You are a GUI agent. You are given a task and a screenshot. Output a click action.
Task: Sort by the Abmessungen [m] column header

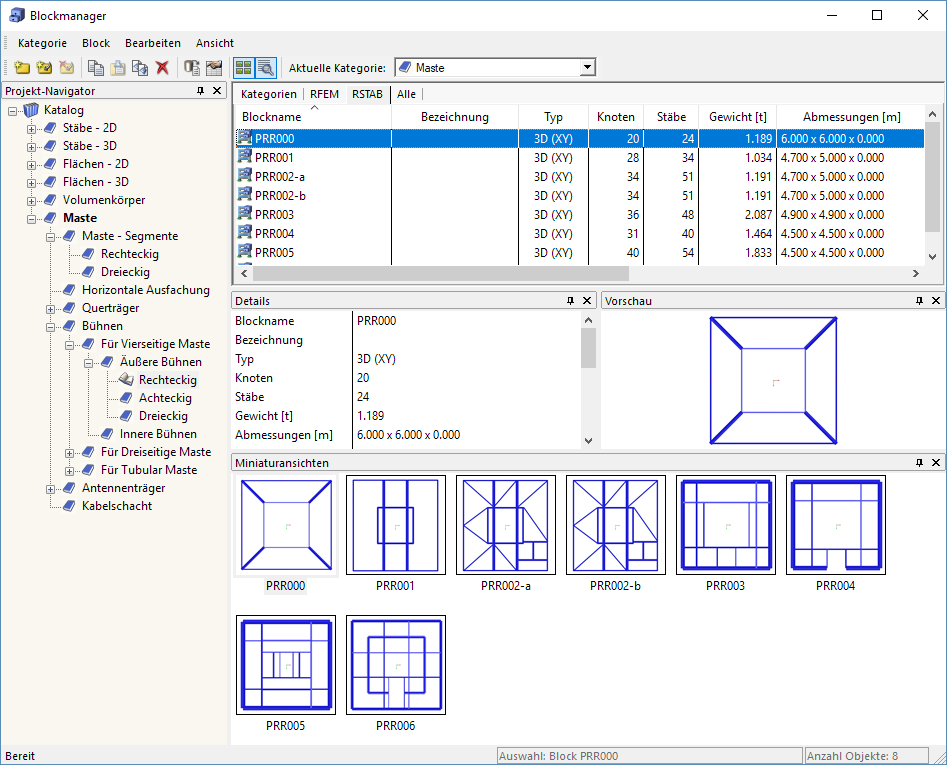pos(851,117)
